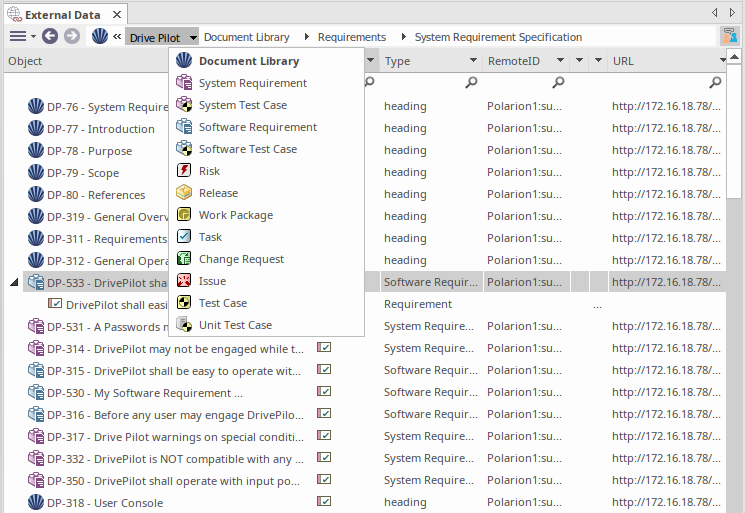The width and height of the screenshot is (745, 513).
Task: Click the search icon under RemoteID column
Action: point(558,82)
